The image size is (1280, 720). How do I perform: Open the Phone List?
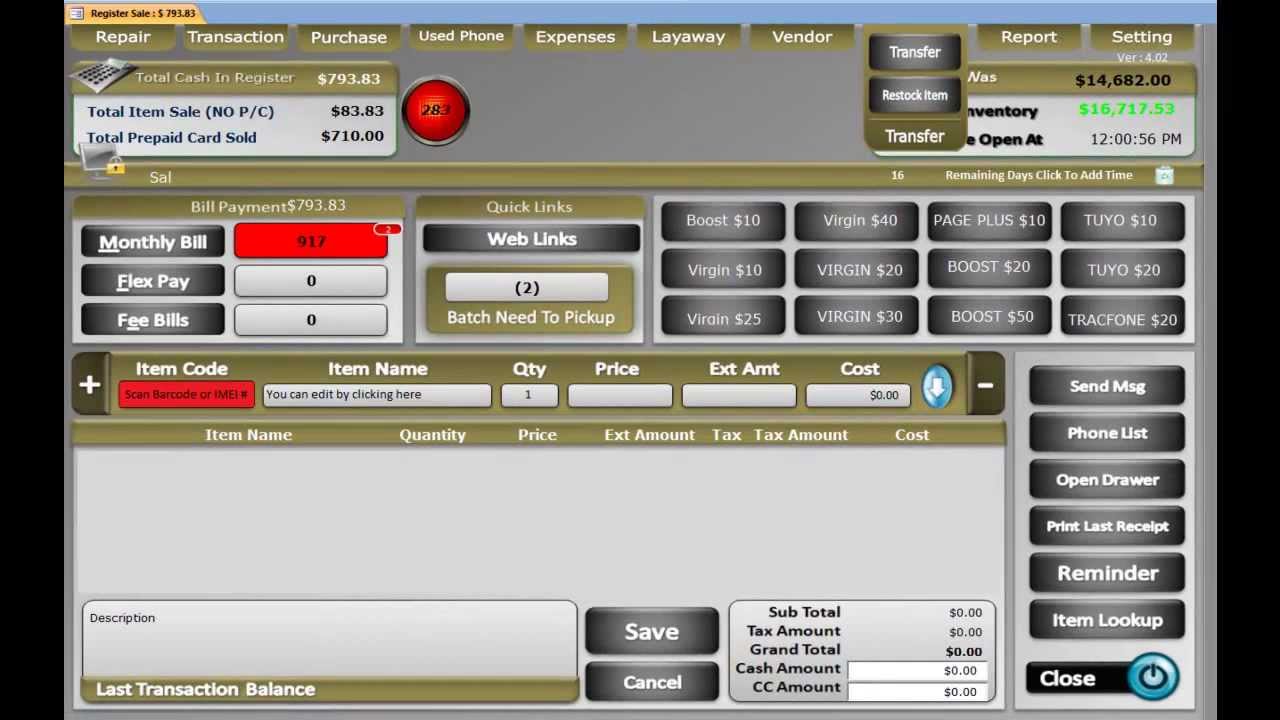(x=1107, y=434)
